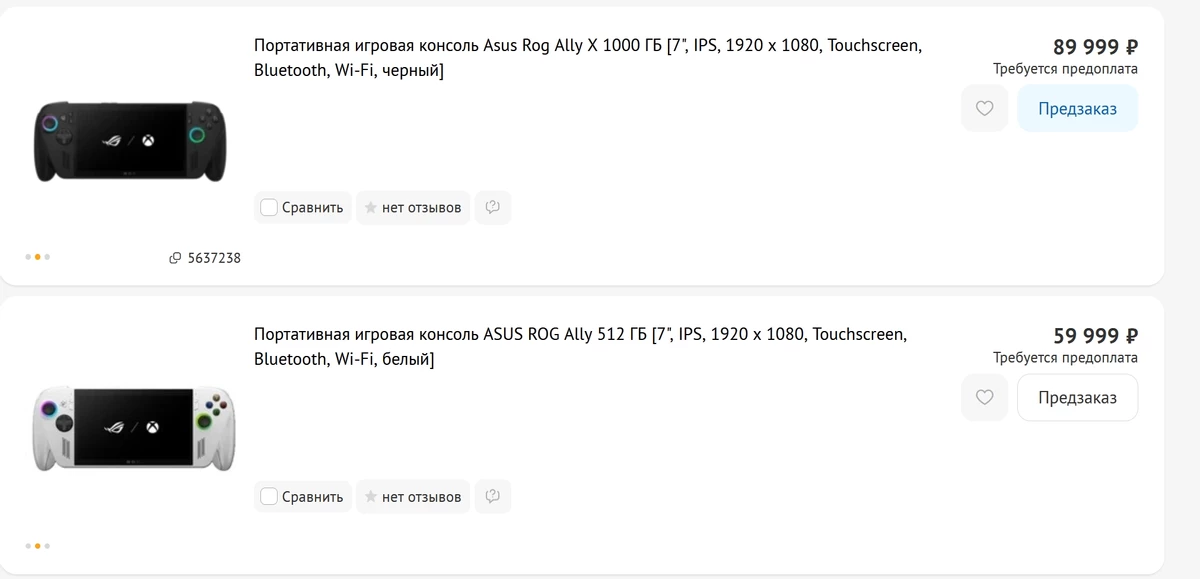Click the speech bubble icon for Ally X 1000 ГБ
The image size is (1200, 579).
coord(492,207)
